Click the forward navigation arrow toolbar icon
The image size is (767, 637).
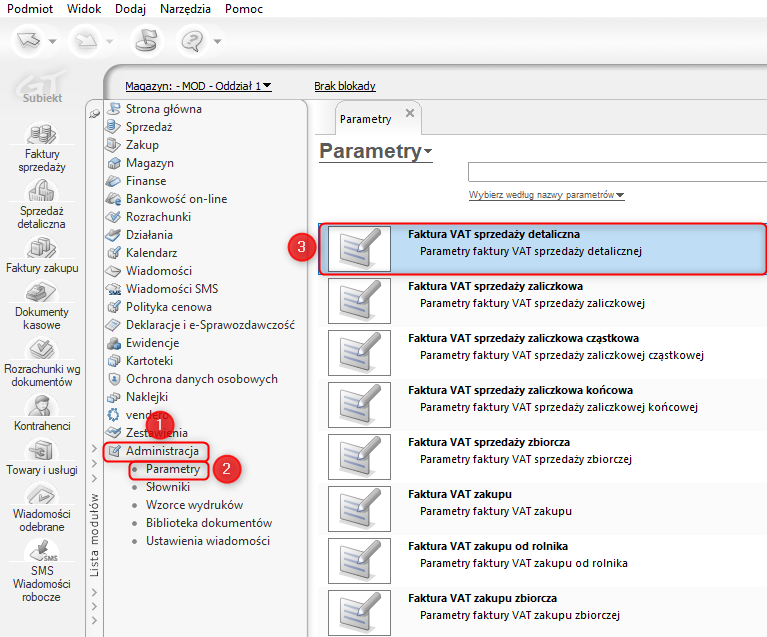coord(86,41)
